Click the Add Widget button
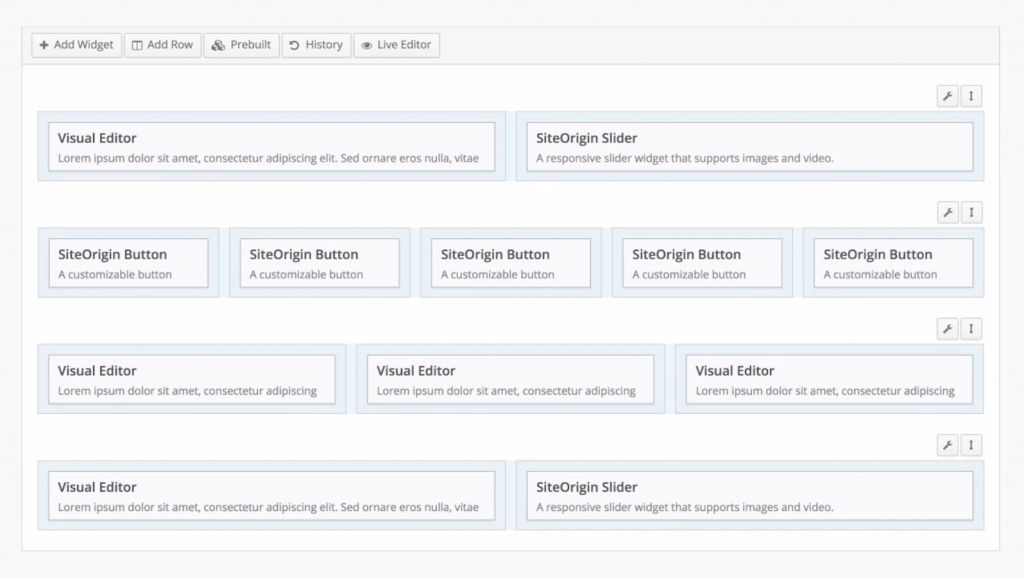This screenshot has width=1024, height=579. 77,45
